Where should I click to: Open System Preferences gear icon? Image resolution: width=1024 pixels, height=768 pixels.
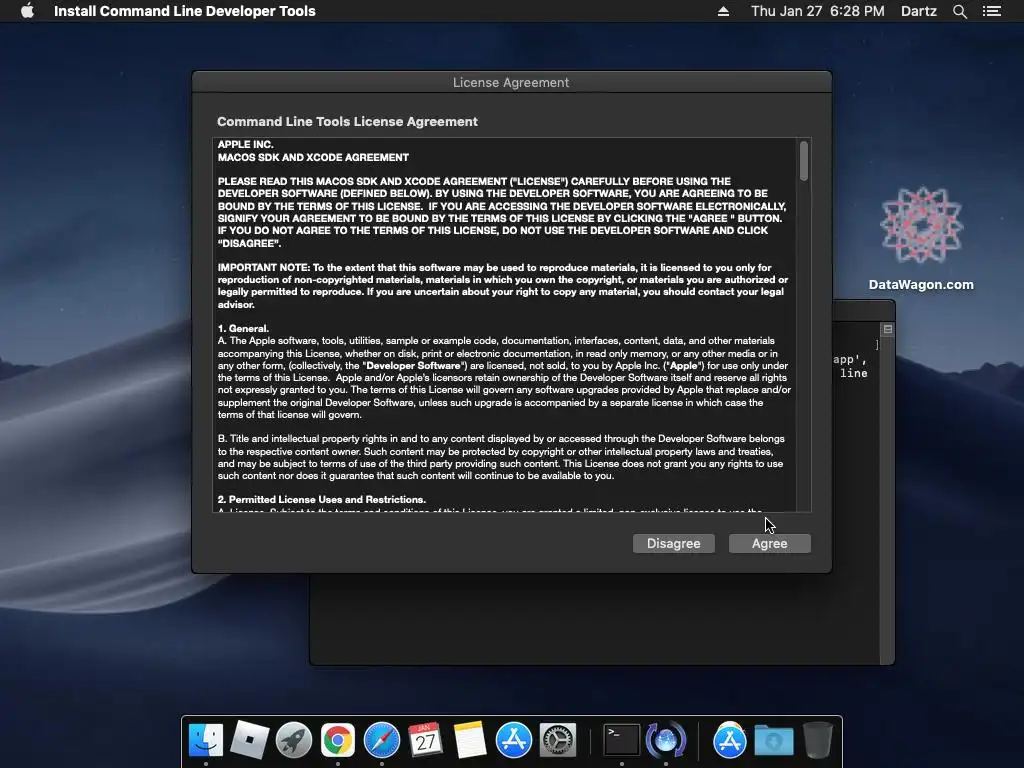point(558,740)
